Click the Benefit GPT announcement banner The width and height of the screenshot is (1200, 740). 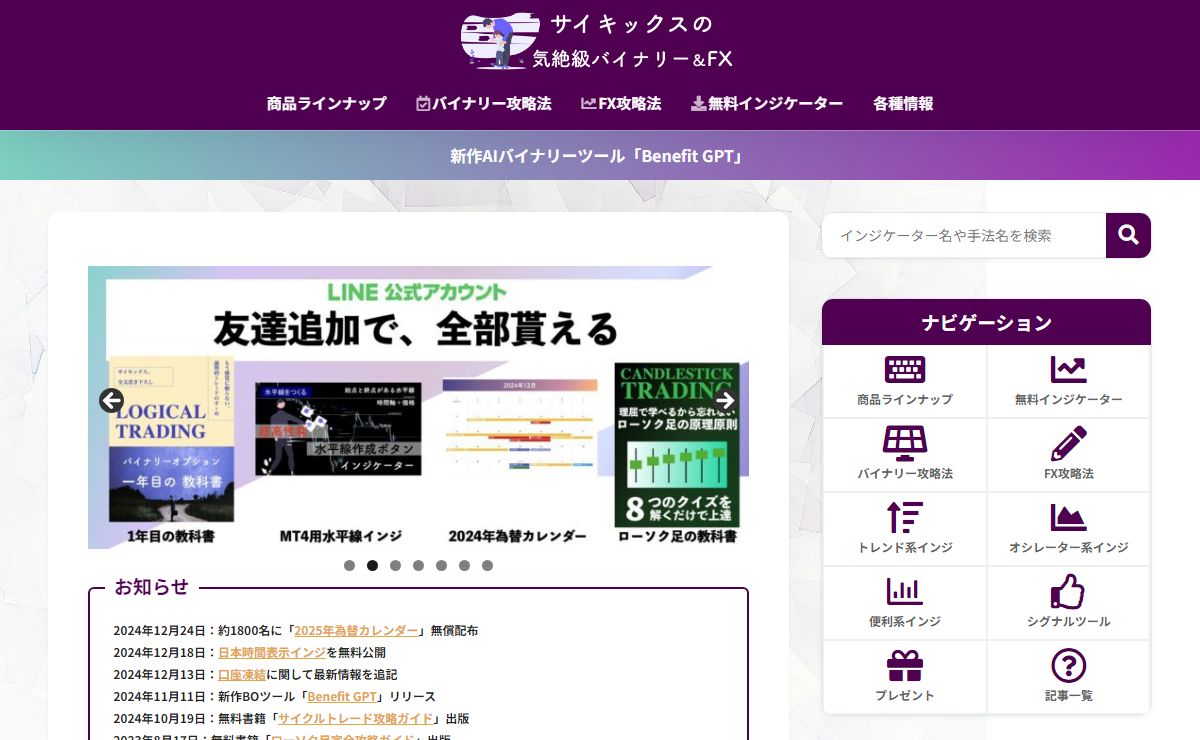600,156
